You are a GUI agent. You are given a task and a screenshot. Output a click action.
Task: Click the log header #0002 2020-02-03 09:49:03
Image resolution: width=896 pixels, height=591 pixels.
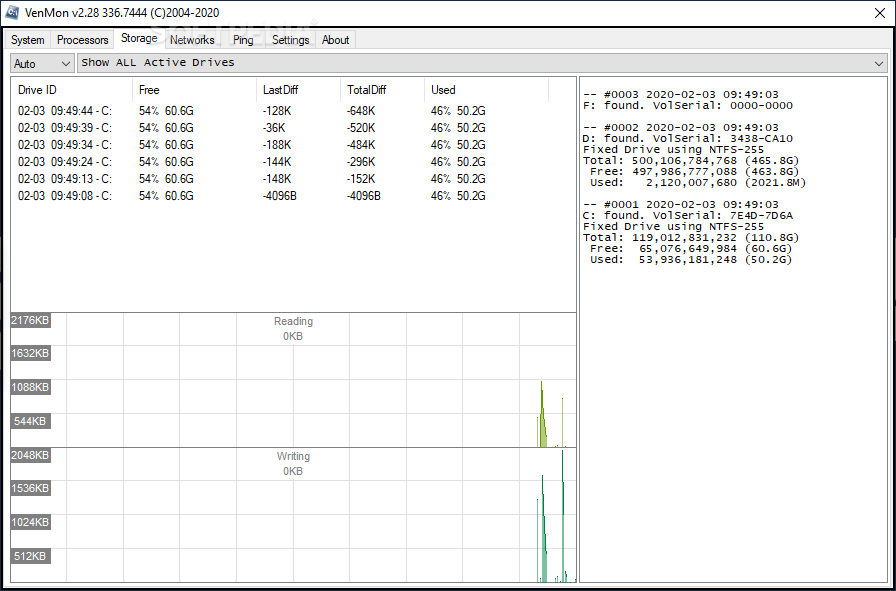pyautogui.click(x=681, y=127)
